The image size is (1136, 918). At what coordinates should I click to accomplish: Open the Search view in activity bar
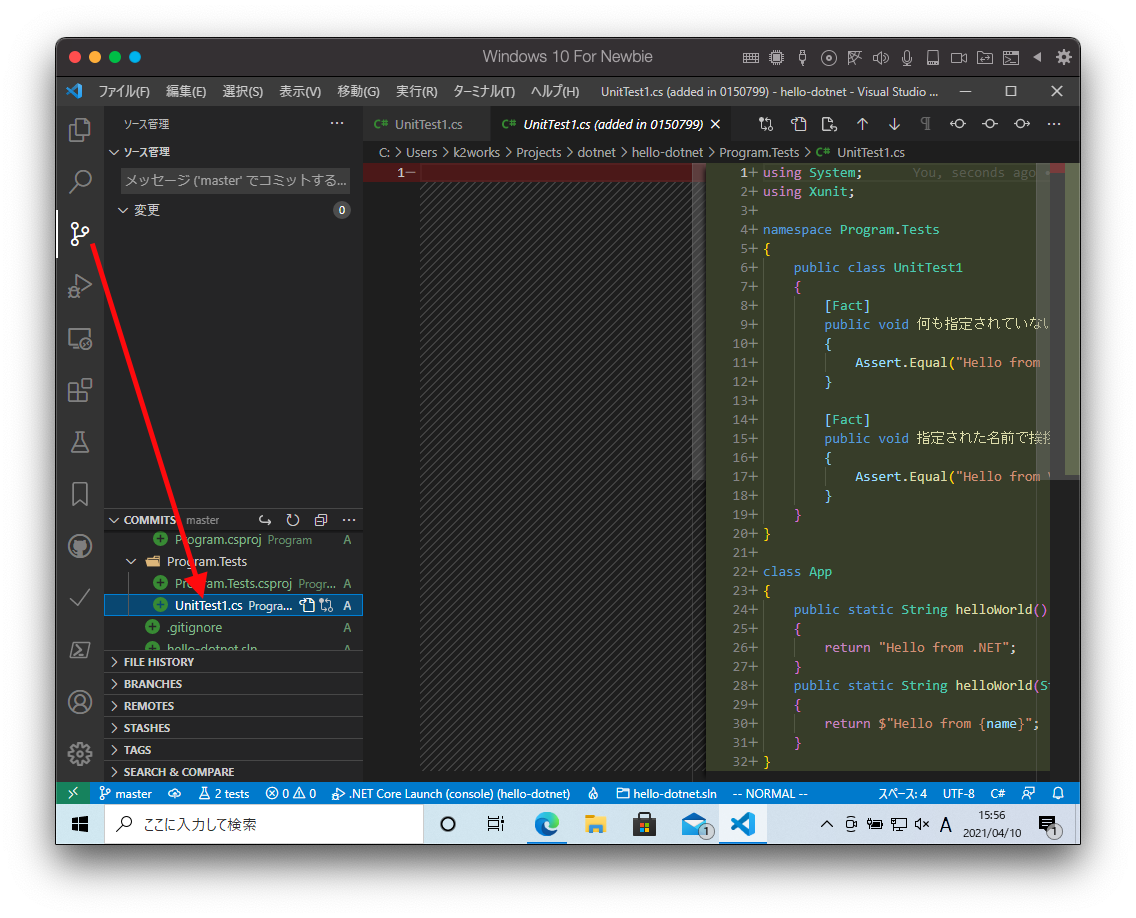coord(80,182)
